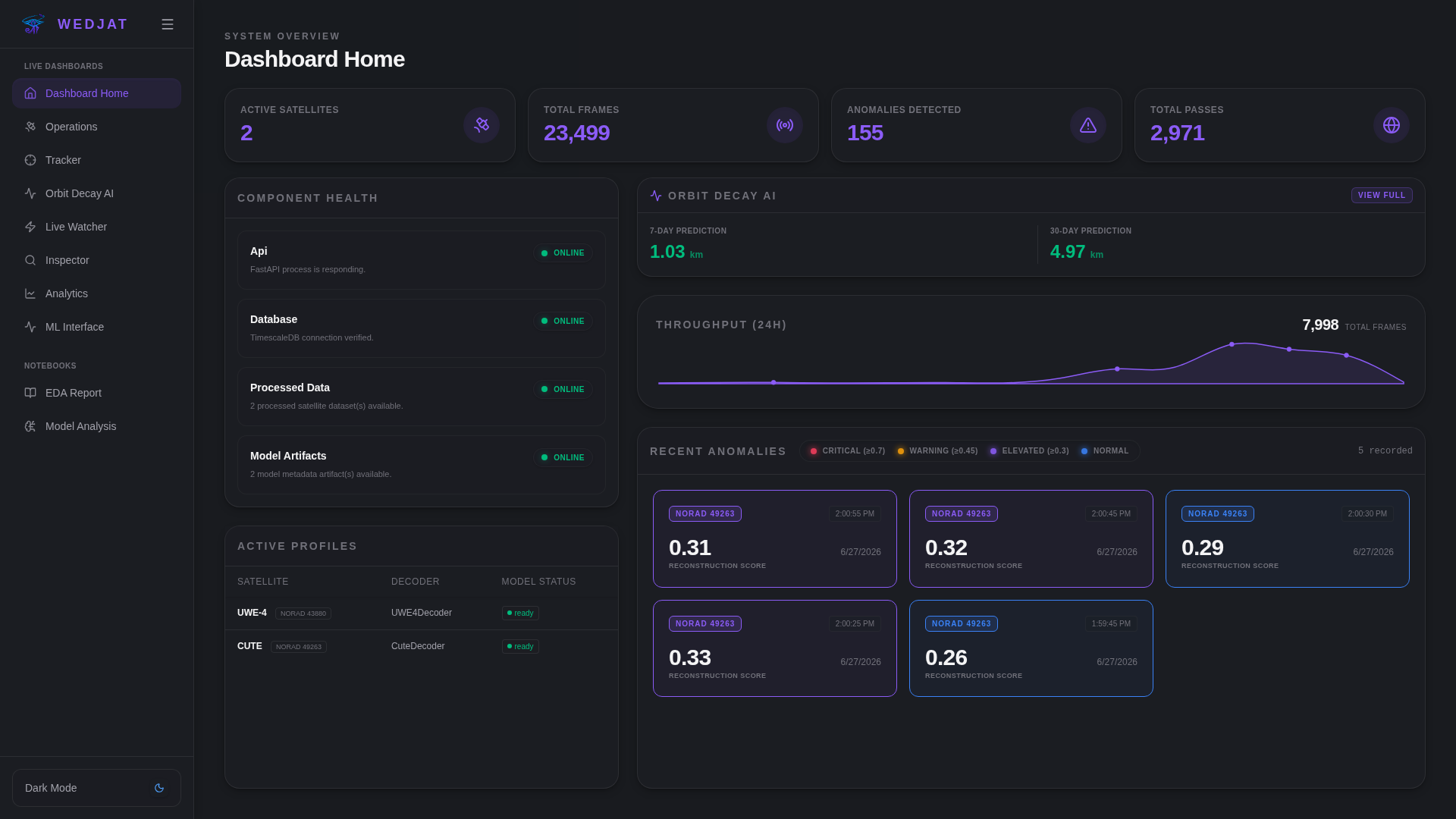The image size is (1456, 819).
Task: Collapse the sidebar with hamburger icon
Action: [x=168, y=24]
